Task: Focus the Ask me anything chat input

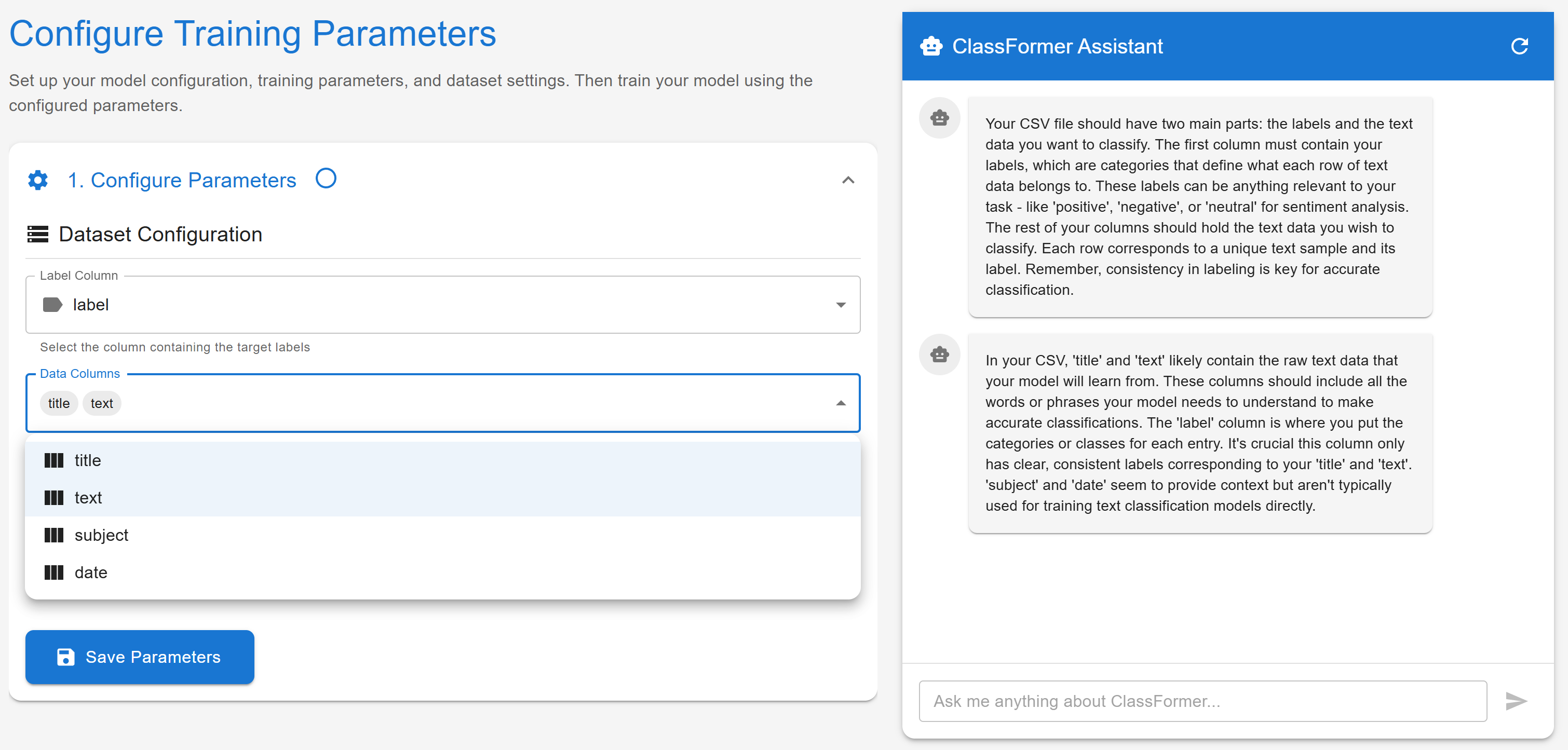Action: point(1202,701)
